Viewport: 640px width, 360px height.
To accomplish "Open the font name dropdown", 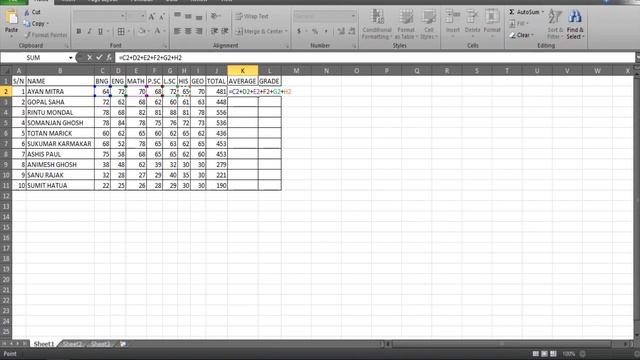I will click(x=122, y=16).
